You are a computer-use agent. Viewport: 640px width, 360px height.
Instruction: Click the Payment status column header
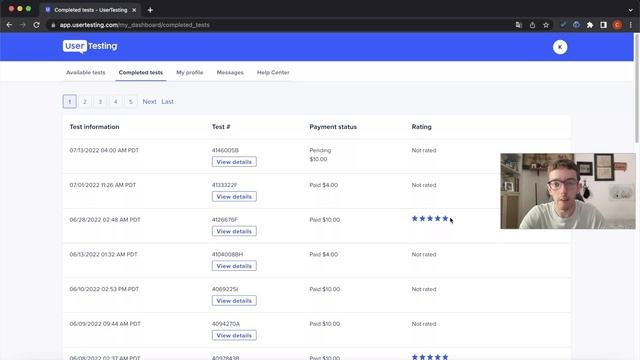333,127
